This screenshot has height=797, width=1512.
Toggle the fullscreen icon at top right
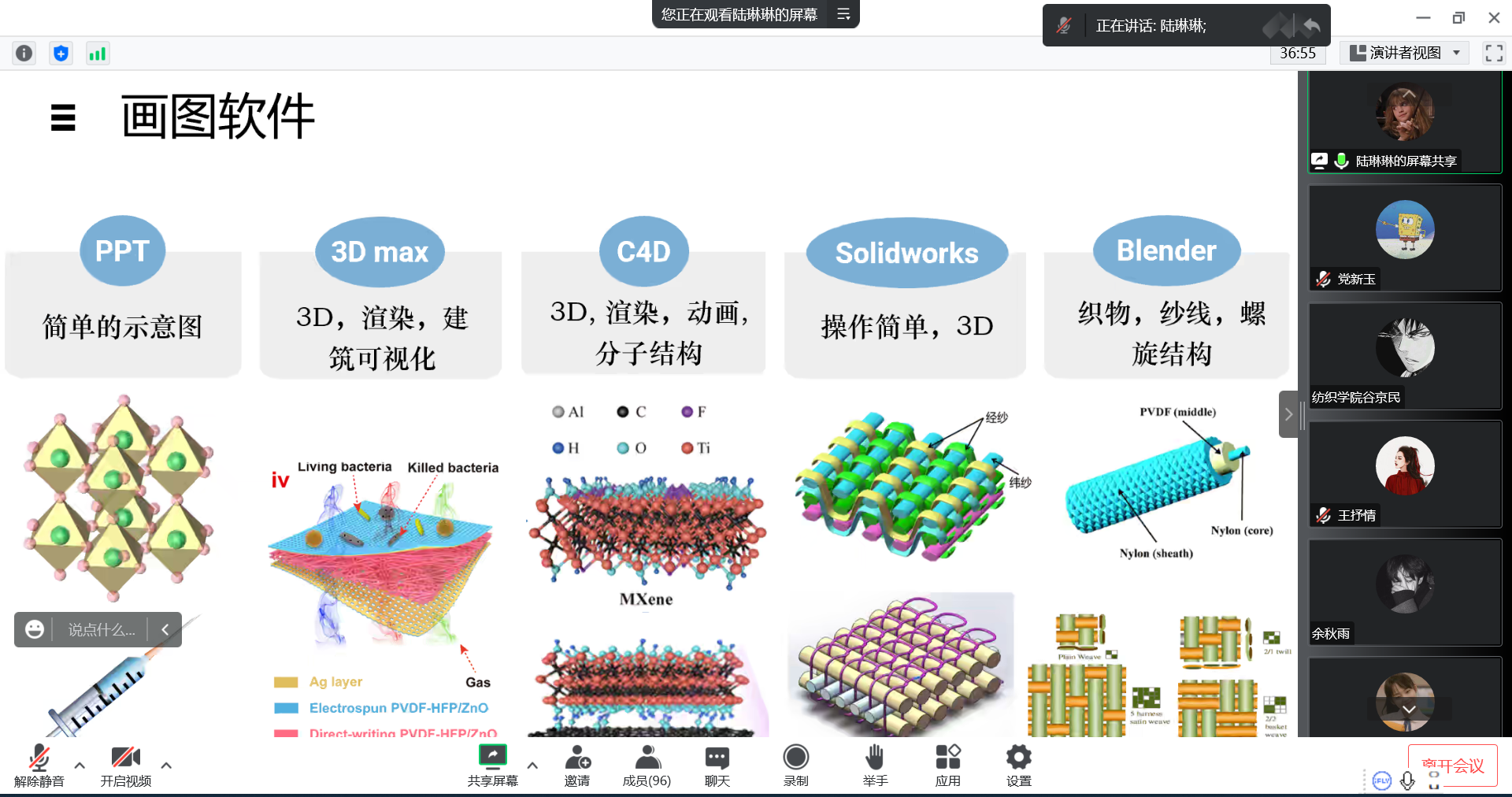pos(1494,53)
